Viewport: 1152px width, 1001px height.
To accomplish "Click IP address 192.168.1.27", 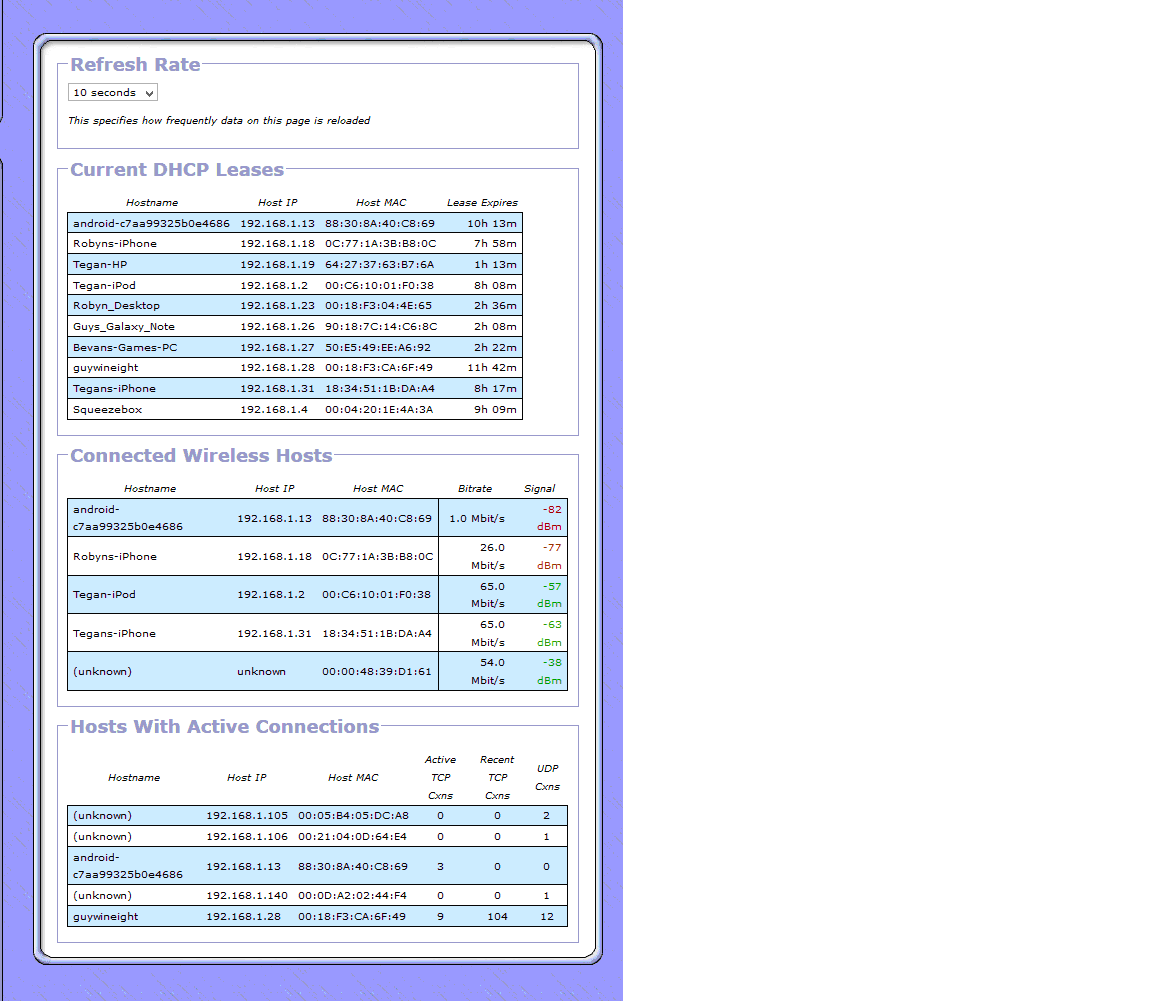I will click(x=278, y=348).
